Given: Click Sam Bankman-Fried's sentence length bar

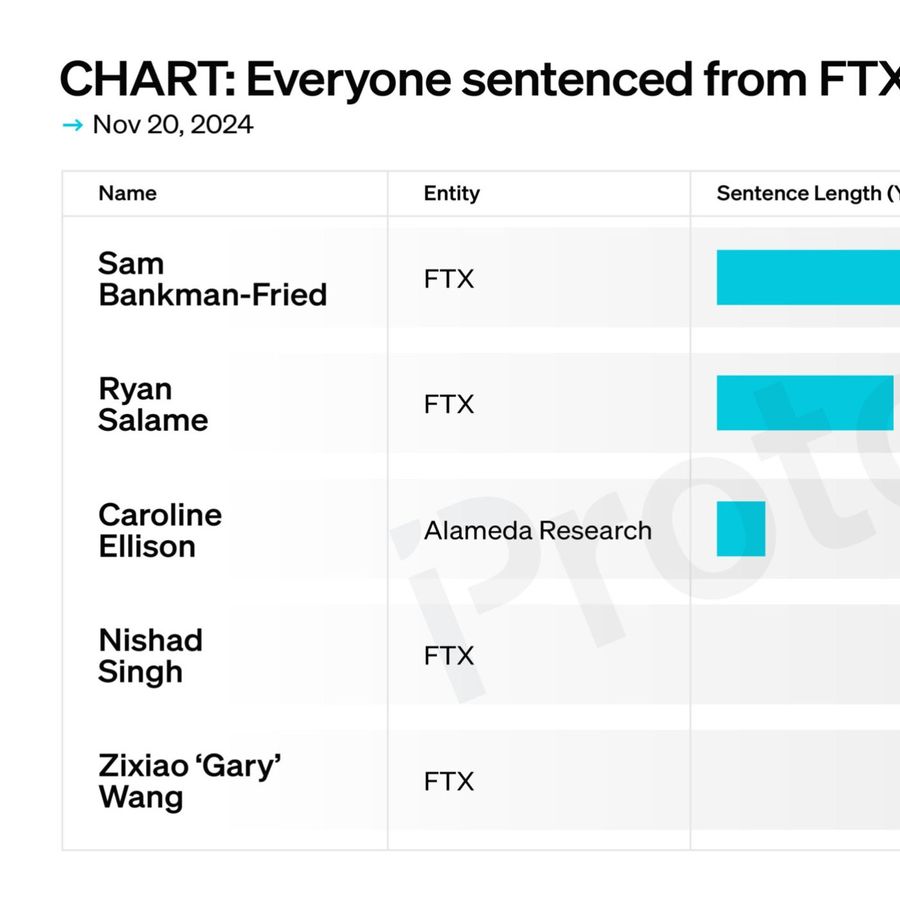Looking at the screenshot, I should [x=808, y=278].
